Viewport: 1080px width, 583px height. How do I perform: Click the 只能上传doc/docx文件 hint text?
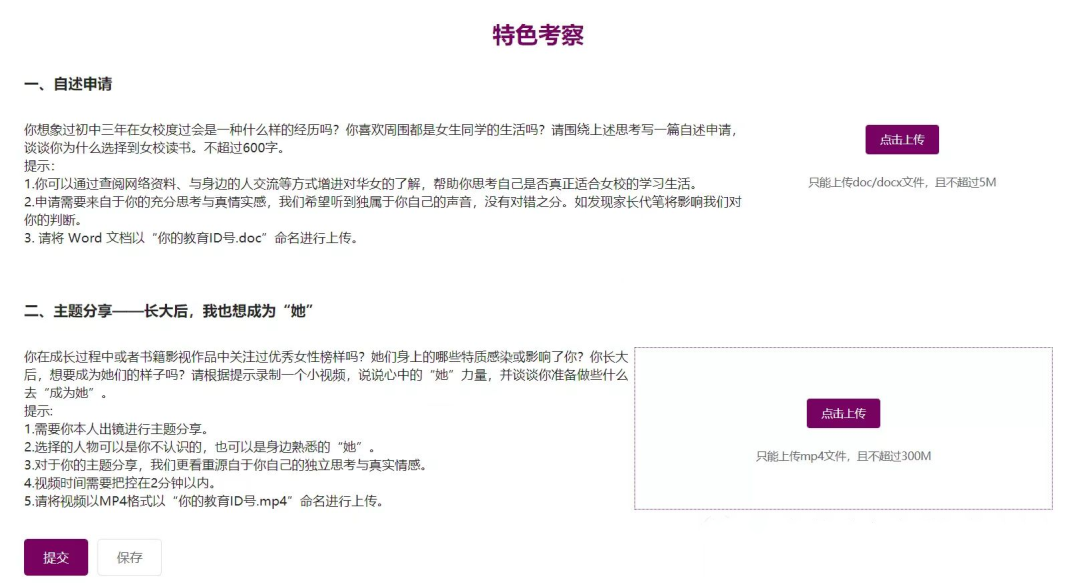point(902,183)
